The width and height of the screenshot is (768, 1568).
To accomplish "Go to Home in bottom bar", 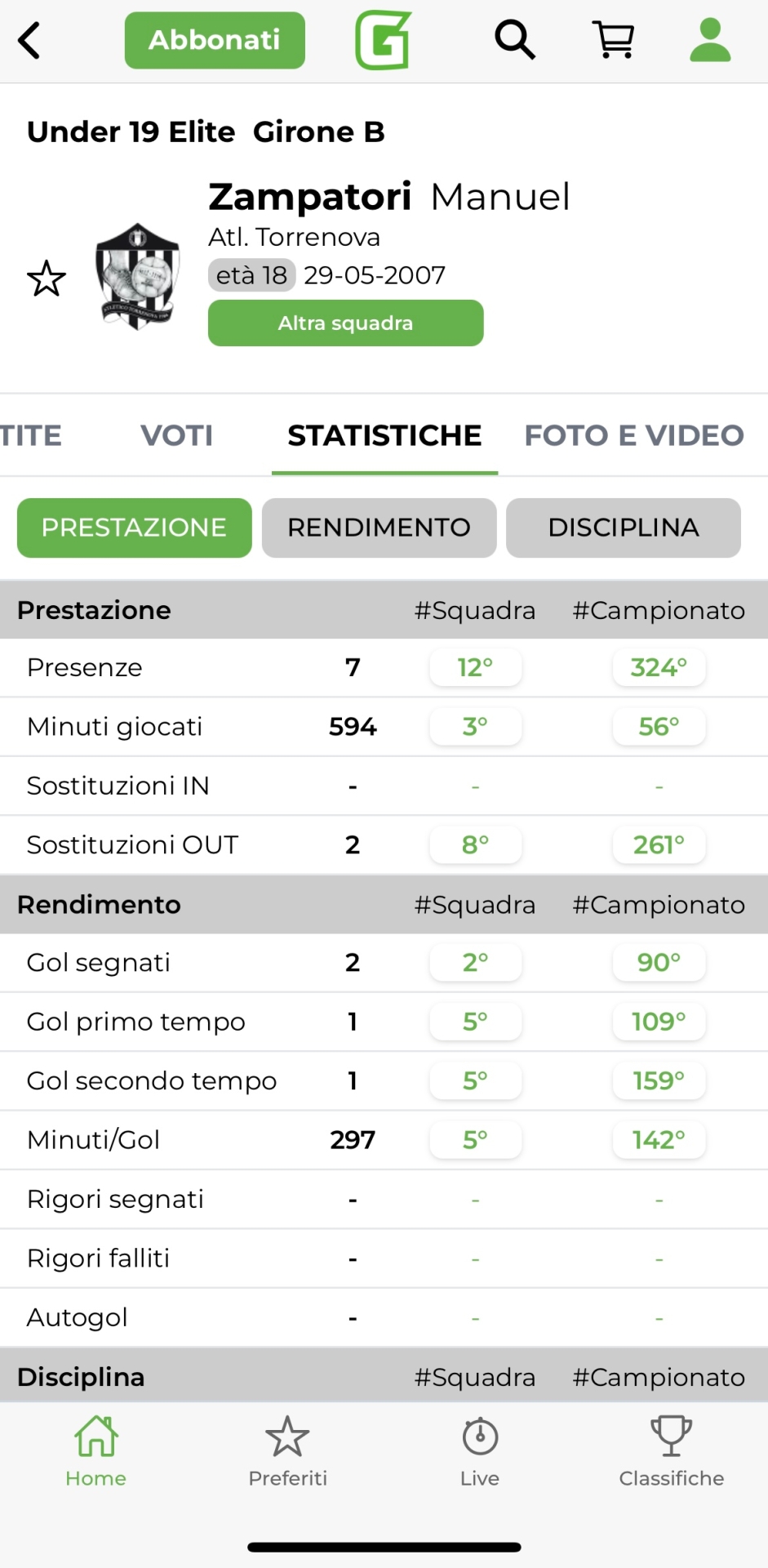I will pos(95,1451).
